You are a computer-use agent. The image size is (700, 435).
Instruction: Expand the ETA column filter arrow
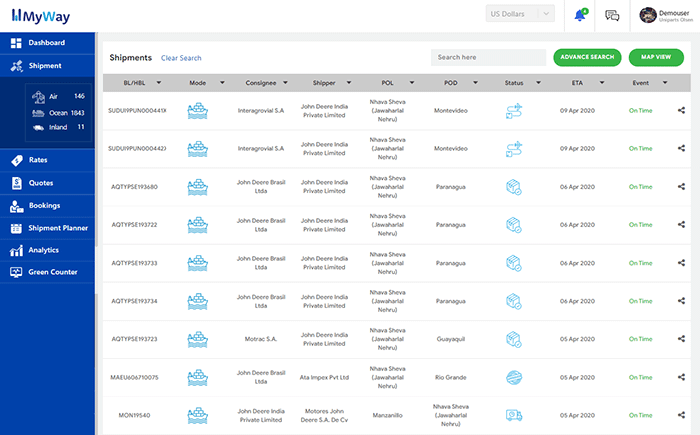[x=602, y=83]
